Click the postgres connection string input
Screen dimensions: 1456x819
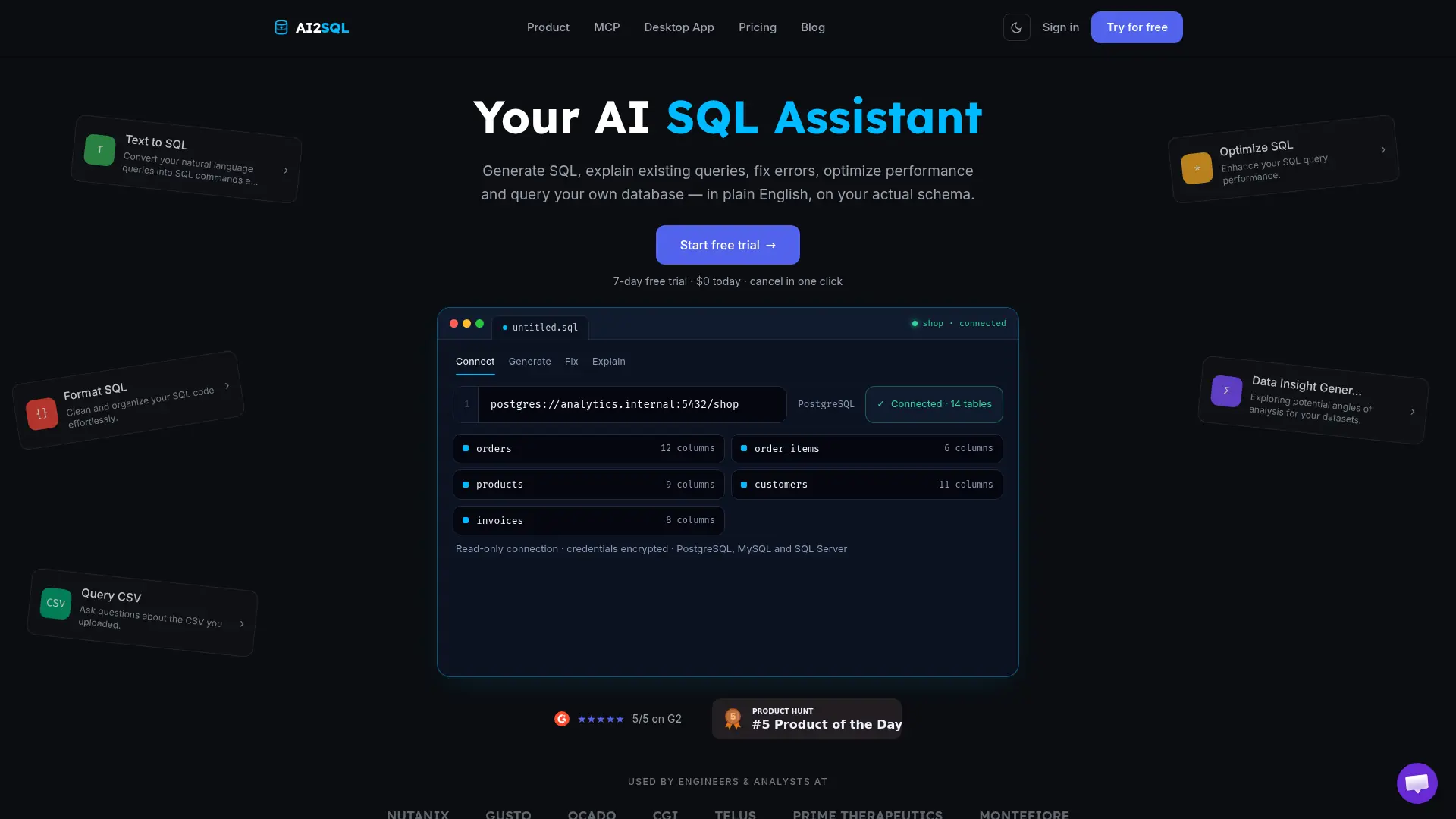coord(632,404)
